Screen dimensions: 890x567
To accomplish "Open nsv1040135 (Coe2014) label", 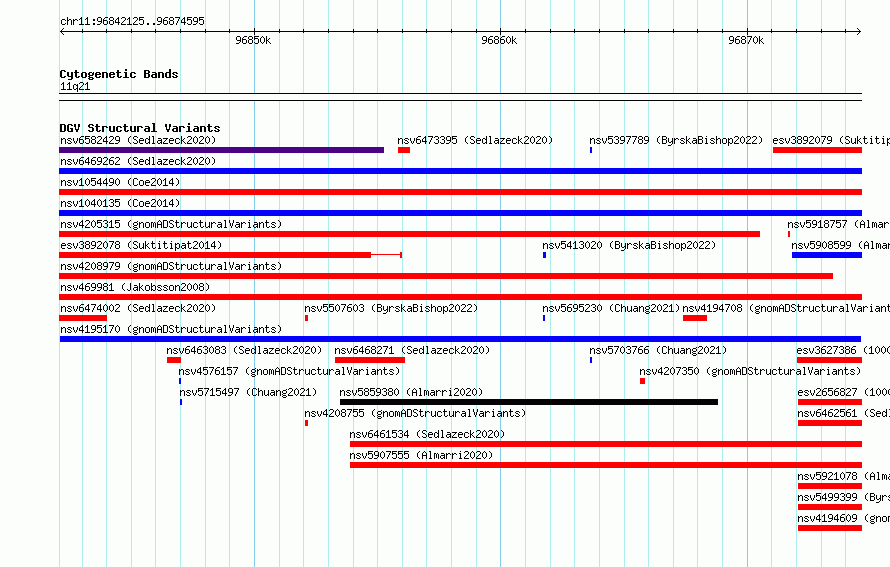I will [120, 203].
